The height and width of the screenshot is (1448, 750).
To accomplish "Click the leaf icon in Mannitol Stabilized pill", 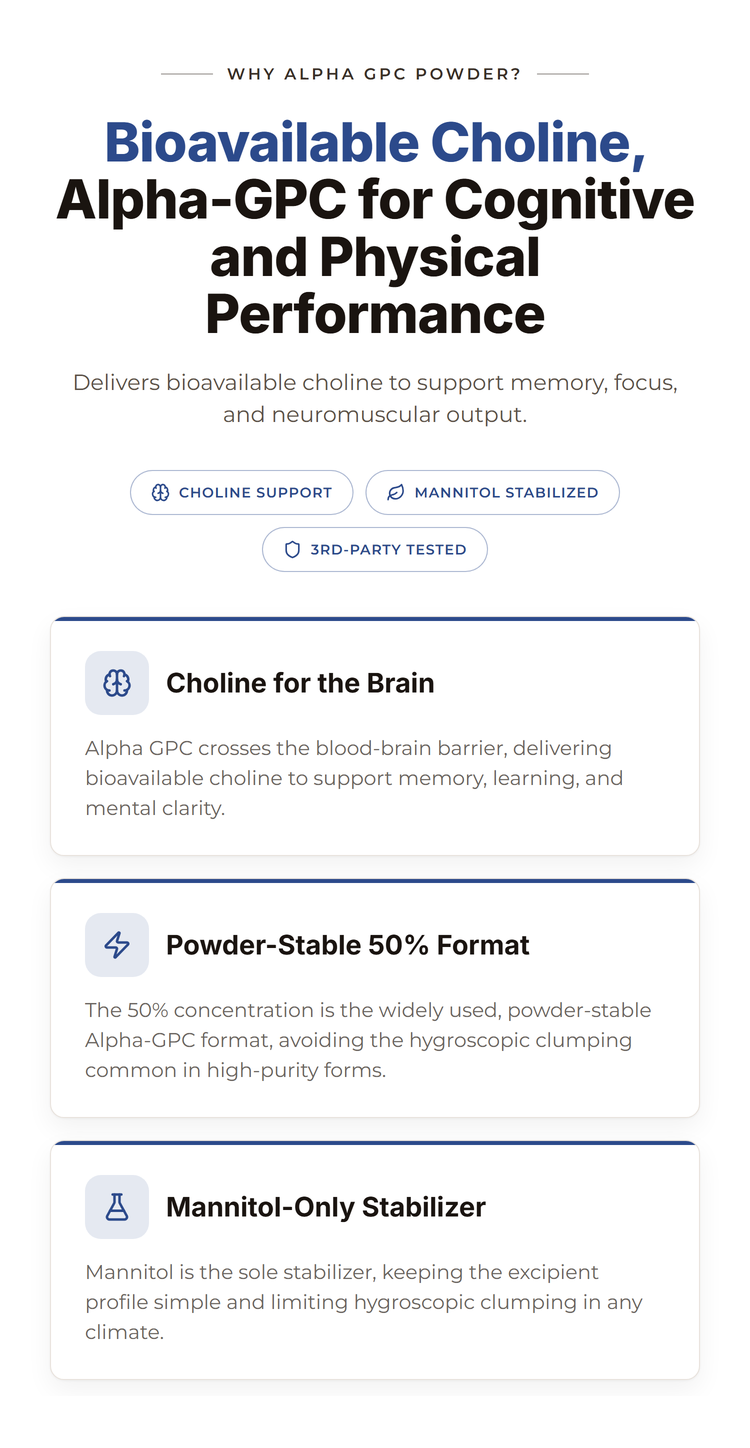I will [396, 492].
